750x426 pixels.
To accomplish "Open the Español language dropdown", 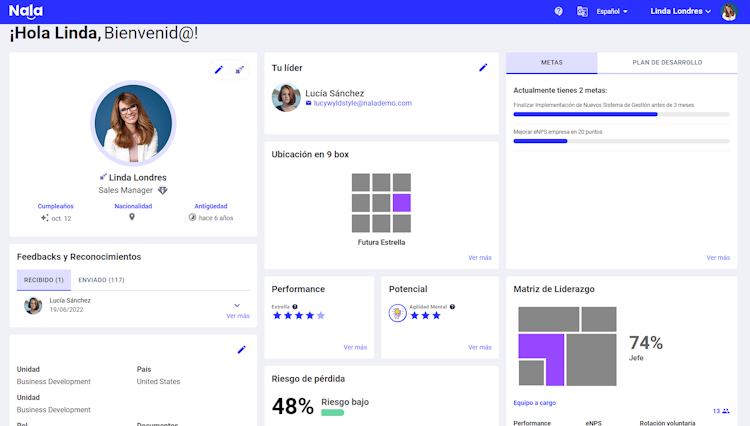I will [612, 11].
